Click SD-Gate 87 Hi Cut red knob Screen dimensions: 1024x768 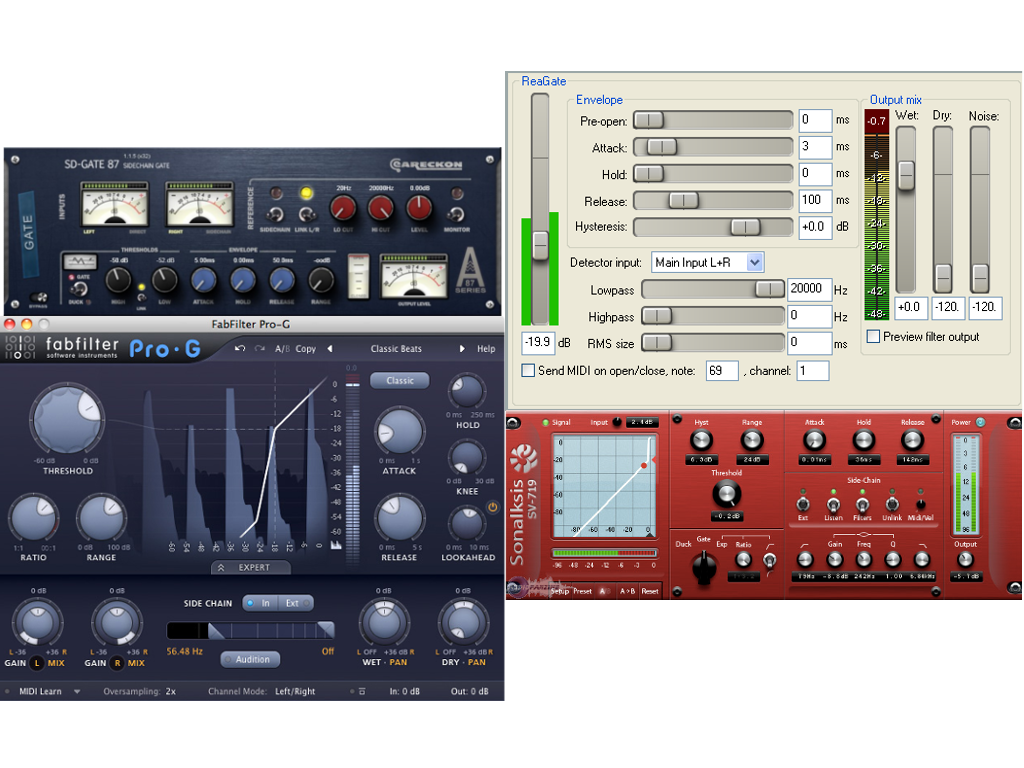click(381, 208)
